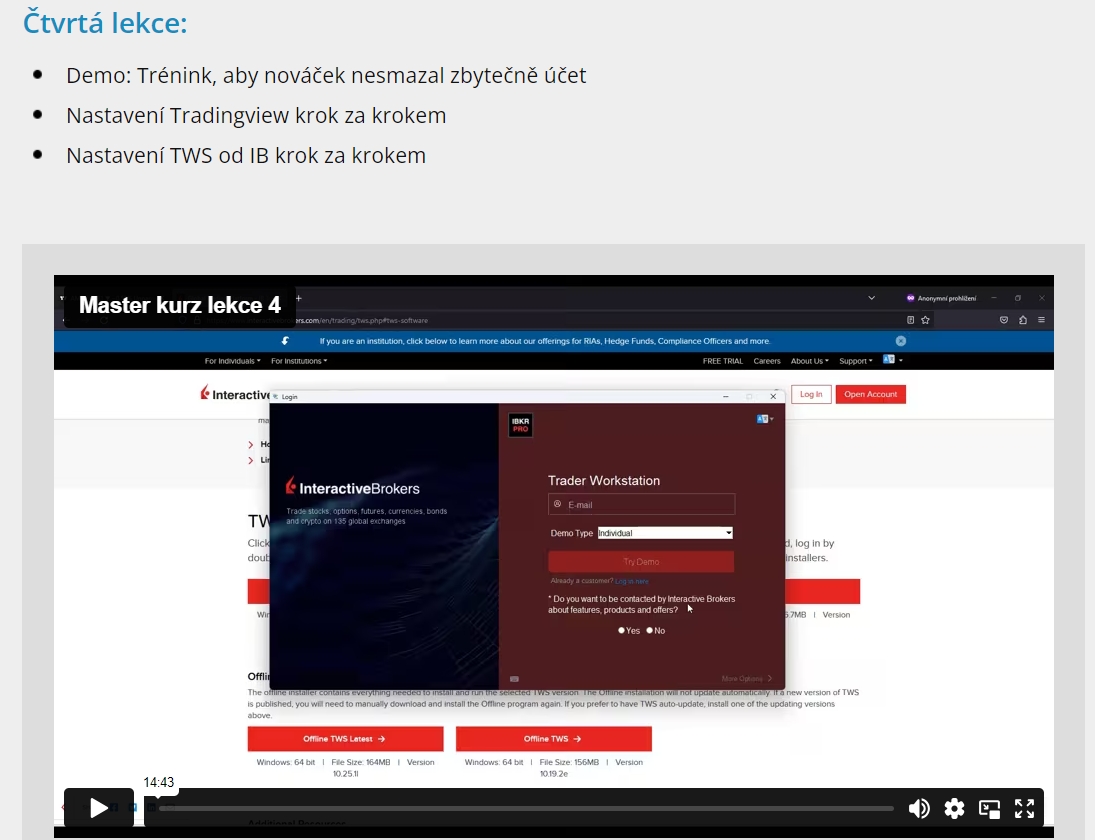1095x840 pixels.
Task: Select the Yes radio button
Action: pyautogui.click(x=622, y=631)
